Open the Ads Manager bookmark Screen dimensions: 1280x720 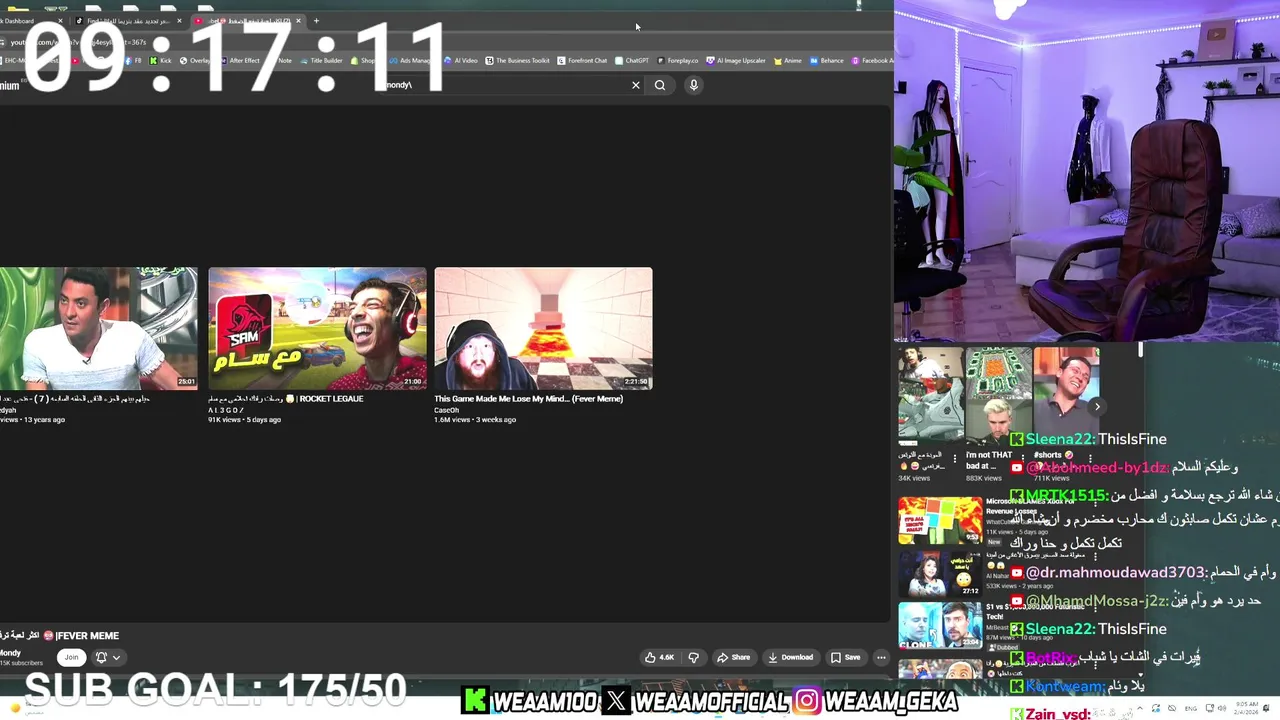point(410,60)
